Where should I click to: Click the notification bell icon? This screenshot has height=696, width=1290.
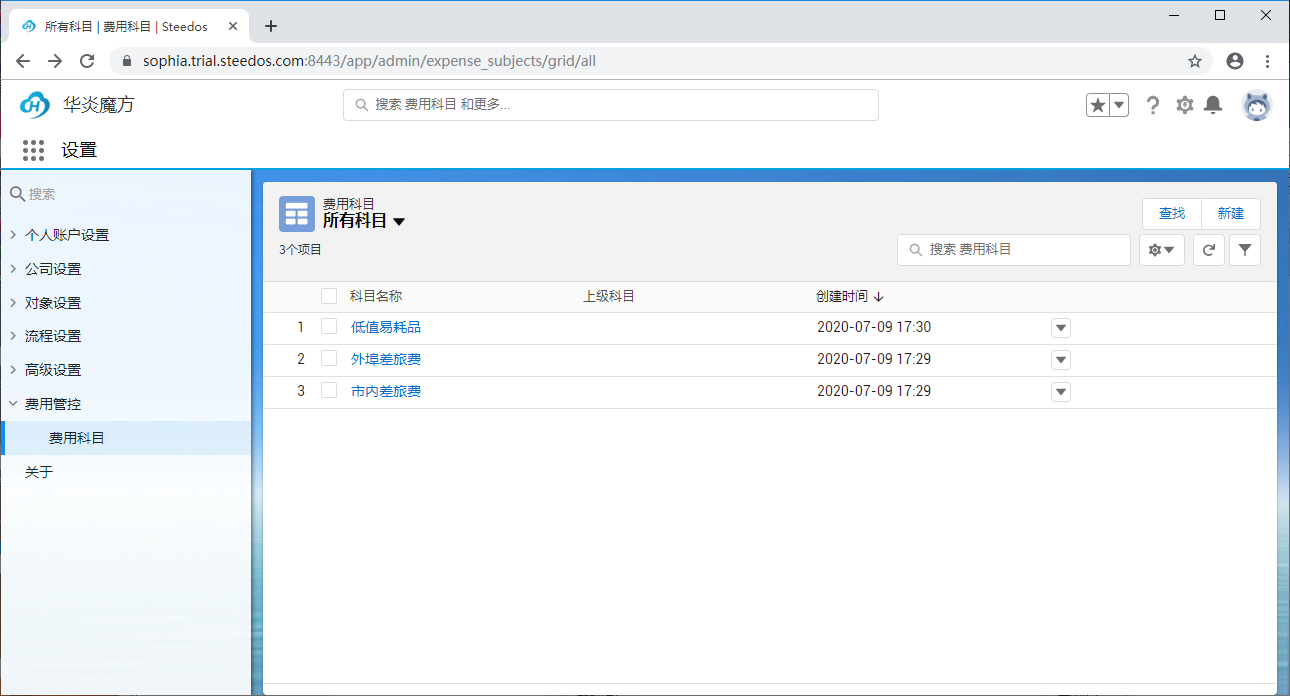click(x=1213, y=104)
